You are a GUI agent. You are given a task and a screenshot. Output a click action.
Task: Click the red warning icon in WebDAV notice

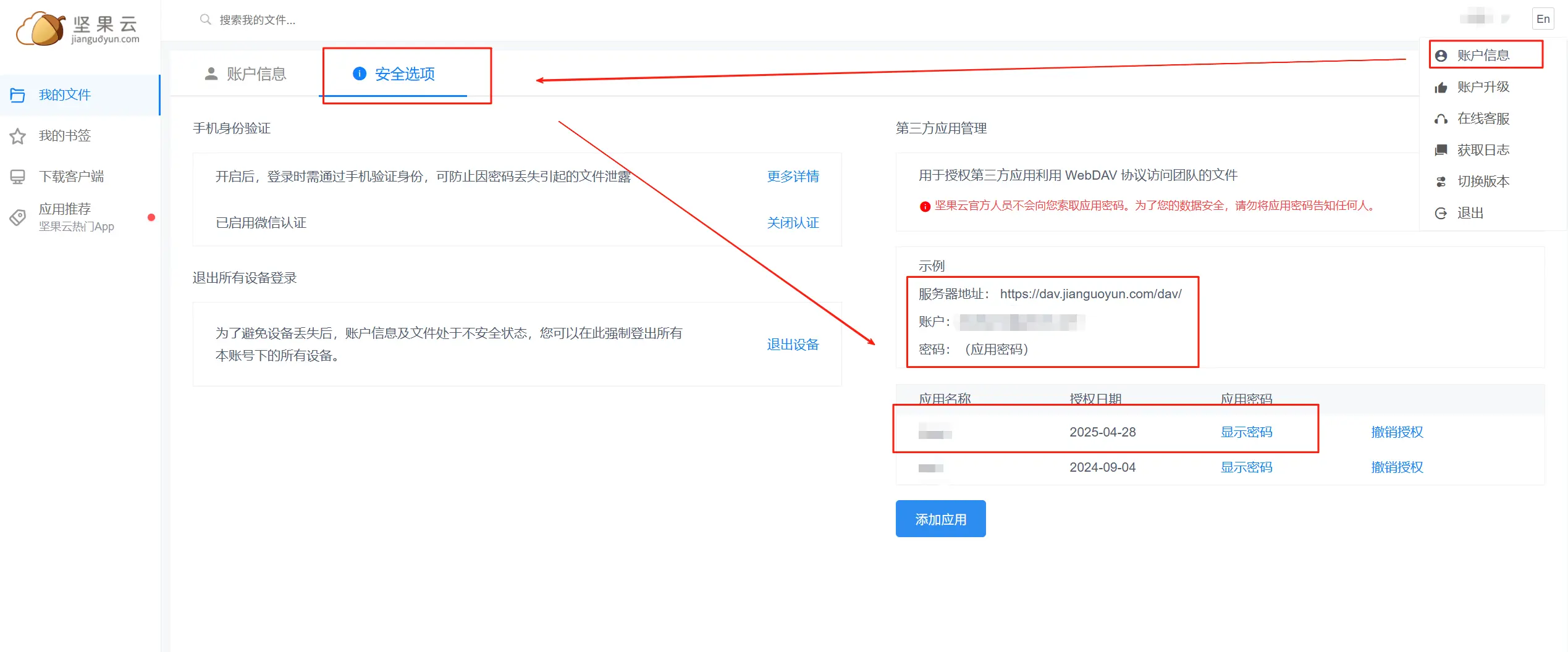[925, 206]
